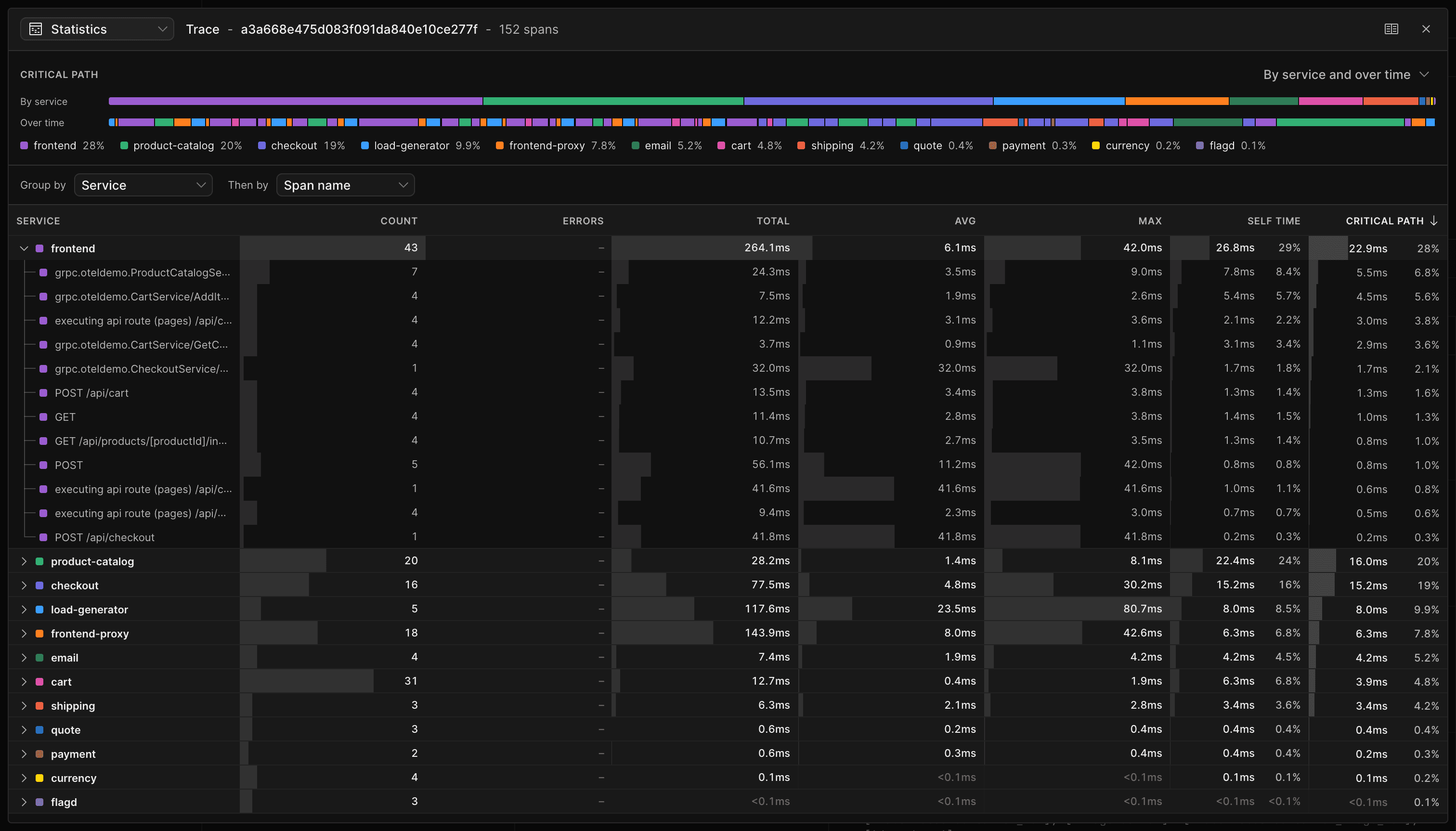The image size is (1456, 831).
Task: Click the Statistics table icon
Action: (35, 29)
